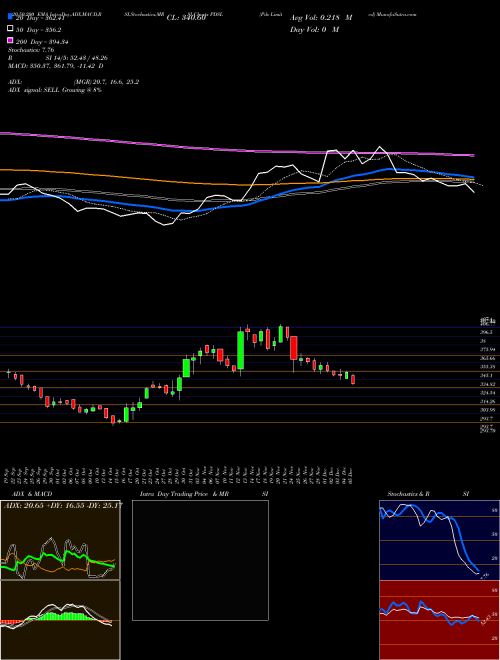Click the 396.5 price axis label
The height and width of the screenshot is (660, 500).
click(489, 332)
